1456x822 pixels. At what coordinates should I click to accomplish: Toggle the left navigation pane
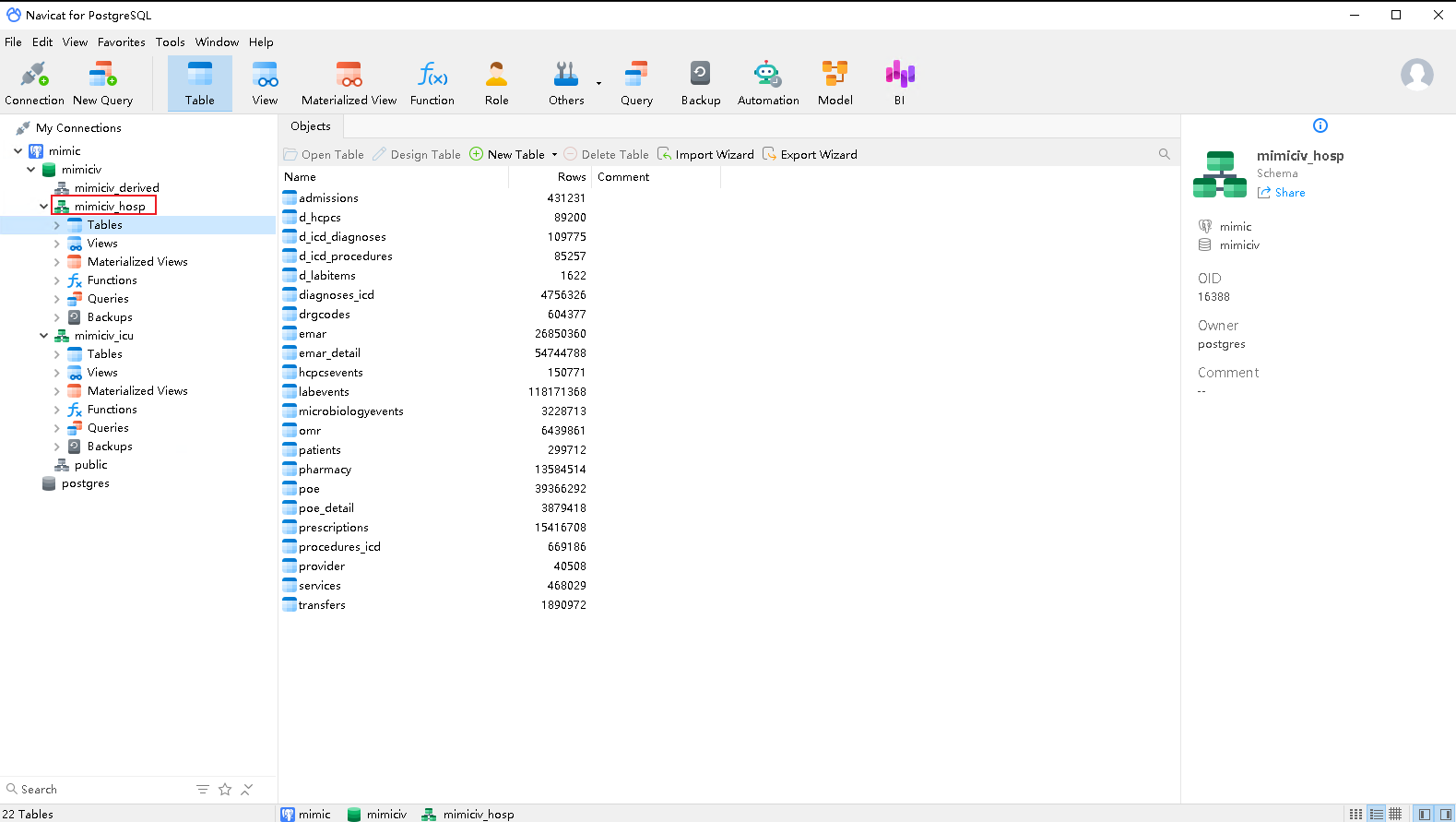(1425, 814)
